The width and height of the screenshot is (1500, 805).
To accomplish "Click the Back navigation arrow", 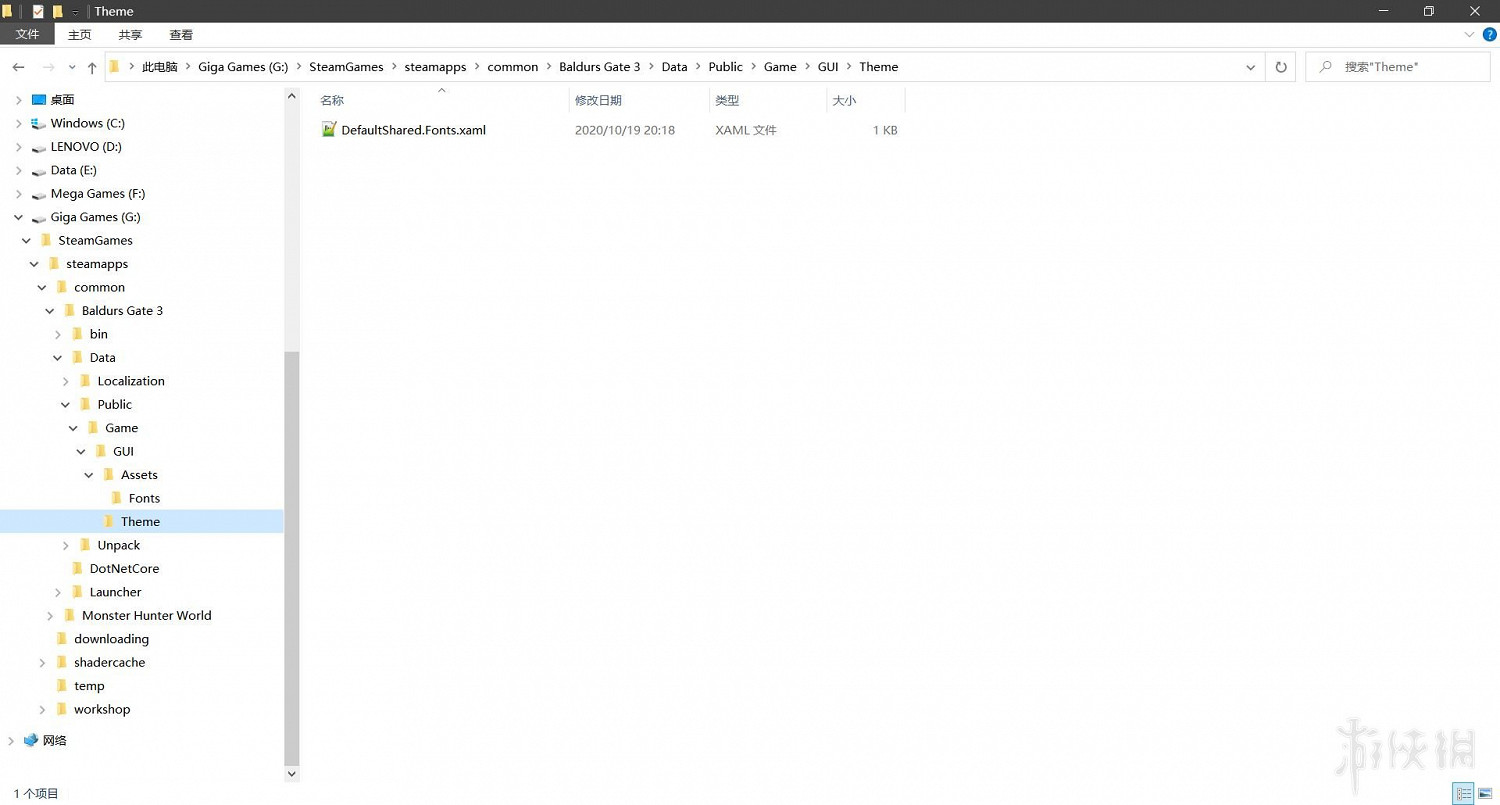I will coord(18,67).
